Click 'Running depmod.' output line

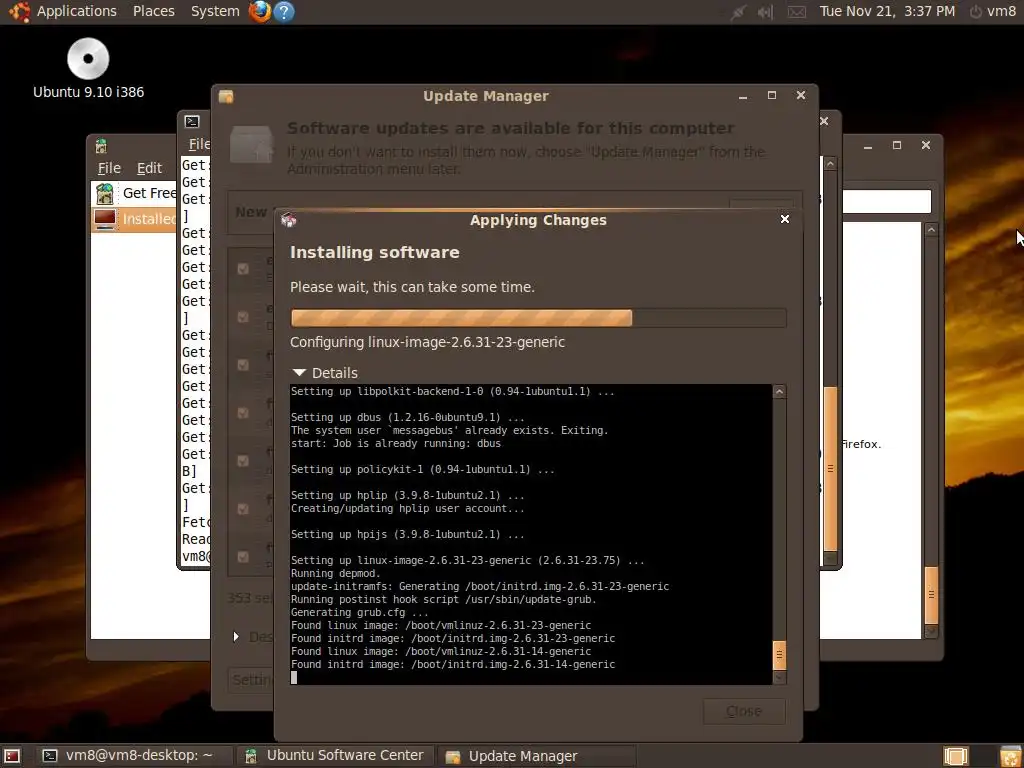click(x=335, y=573)
